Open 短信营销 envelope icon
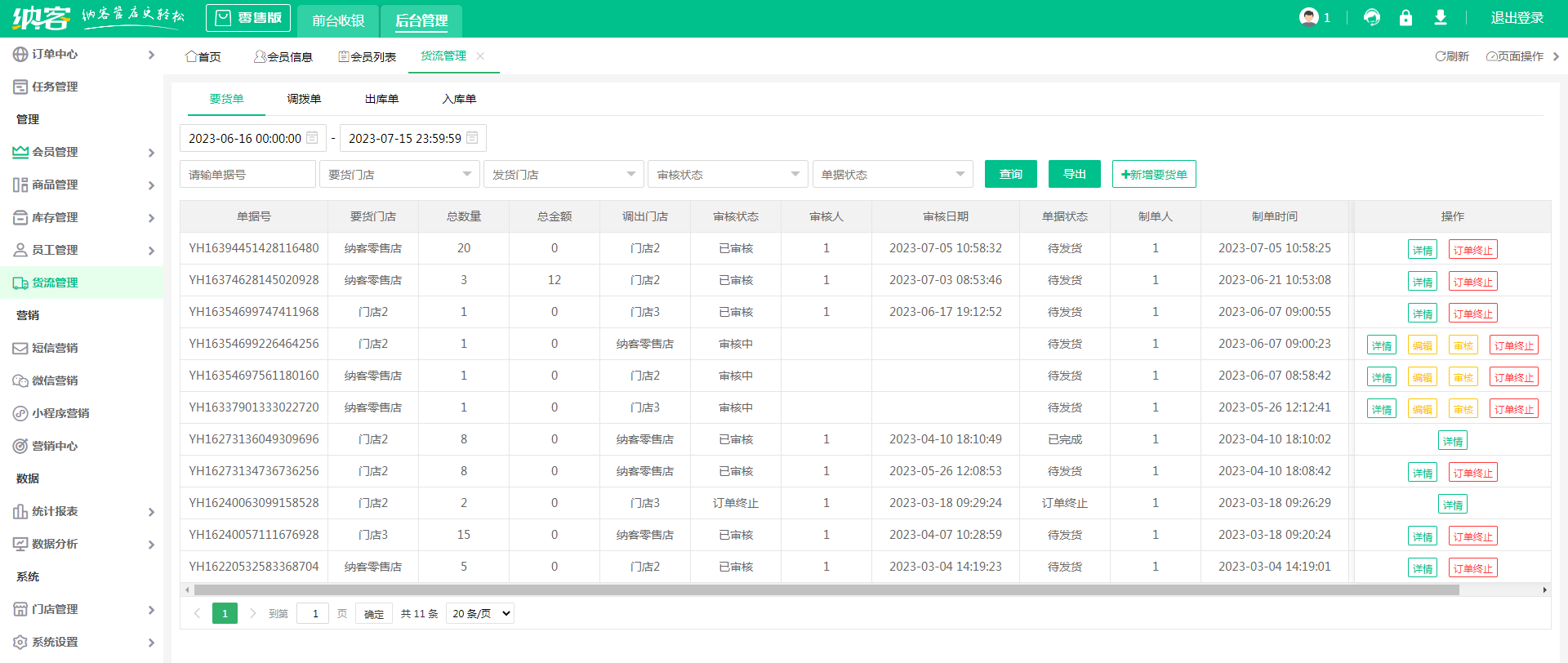 [x=20, y=348]
